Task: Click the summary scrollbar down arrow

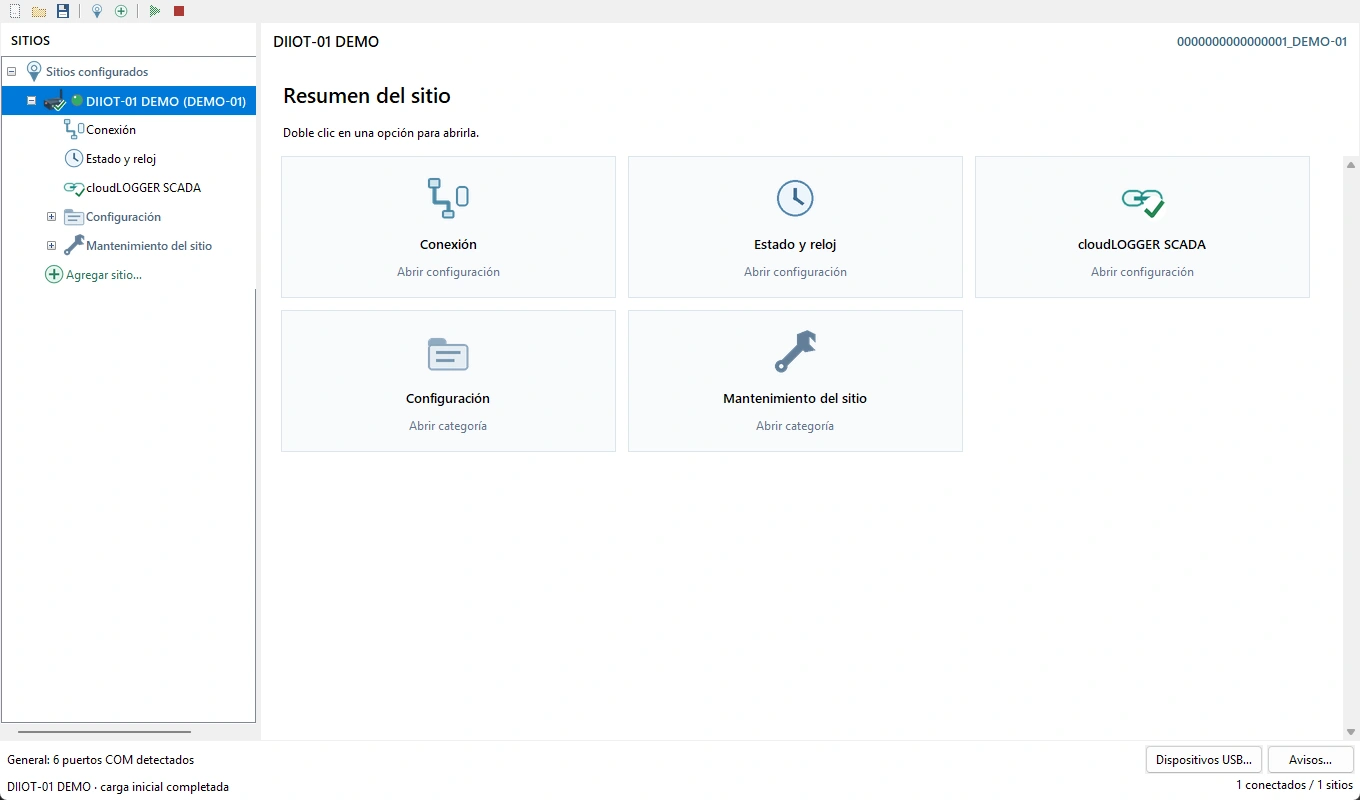Action: tap(1351, 732)
